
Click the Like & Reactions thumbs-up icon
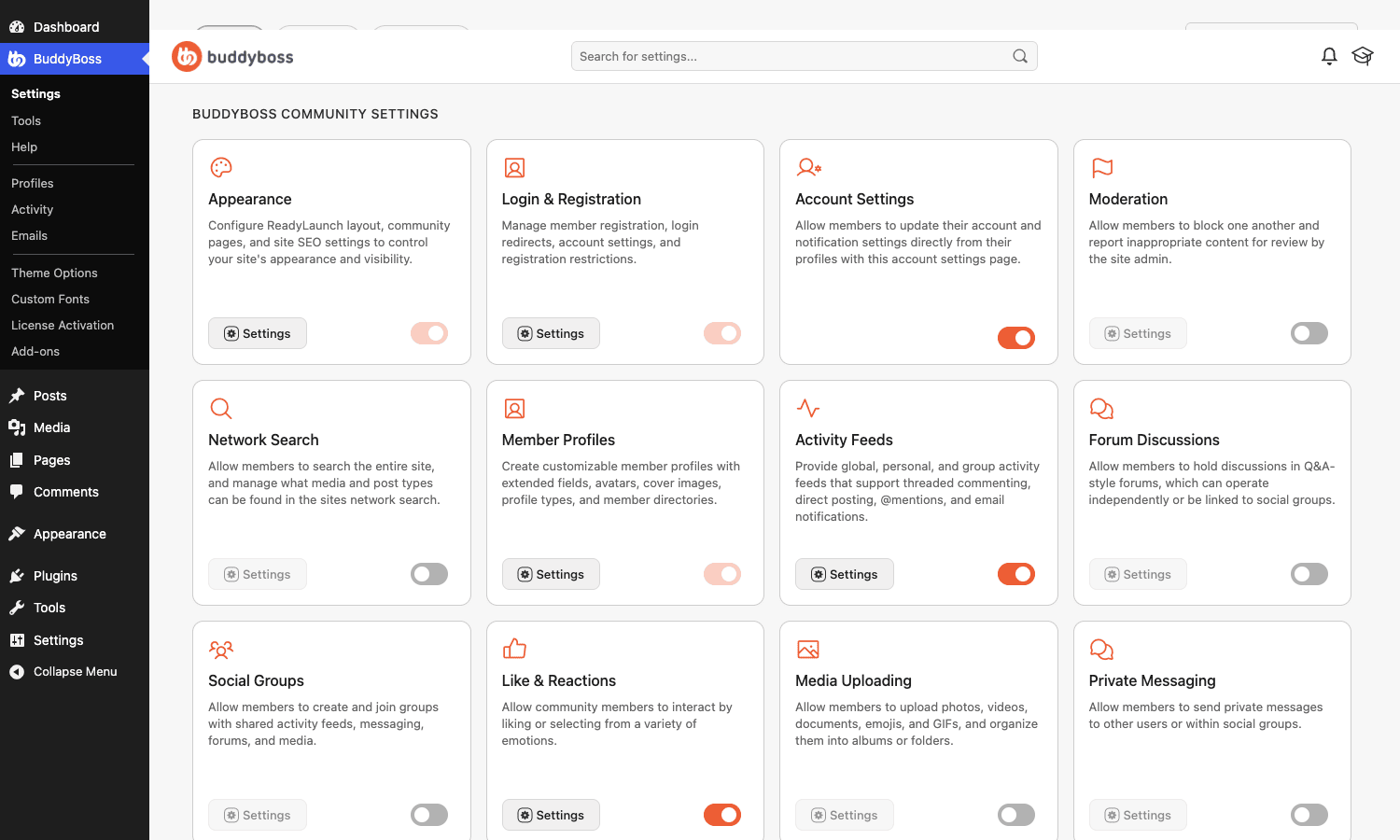tap(514, 649)
